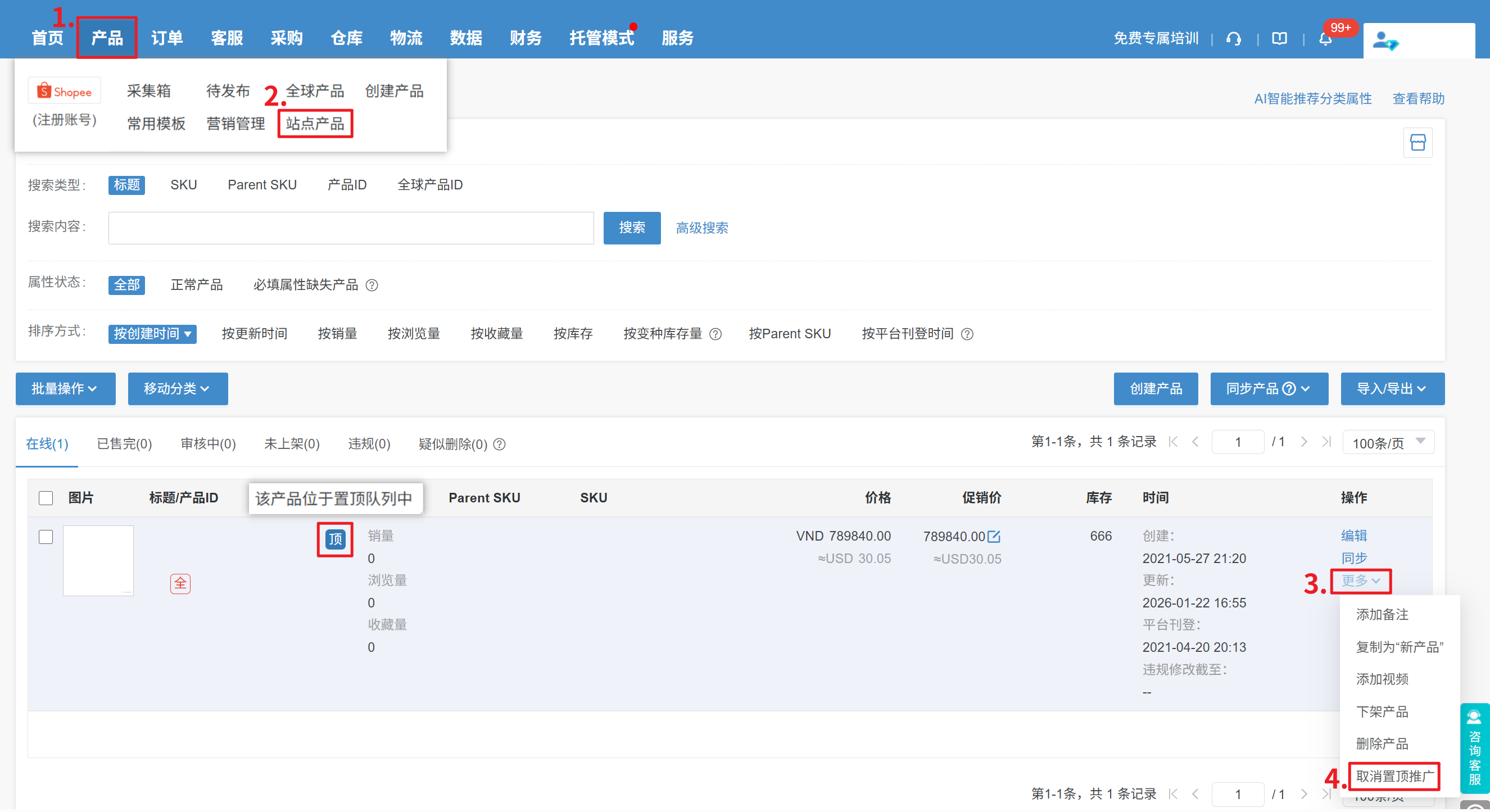Click into the 搜索内容 text field

tap(351, 228)
